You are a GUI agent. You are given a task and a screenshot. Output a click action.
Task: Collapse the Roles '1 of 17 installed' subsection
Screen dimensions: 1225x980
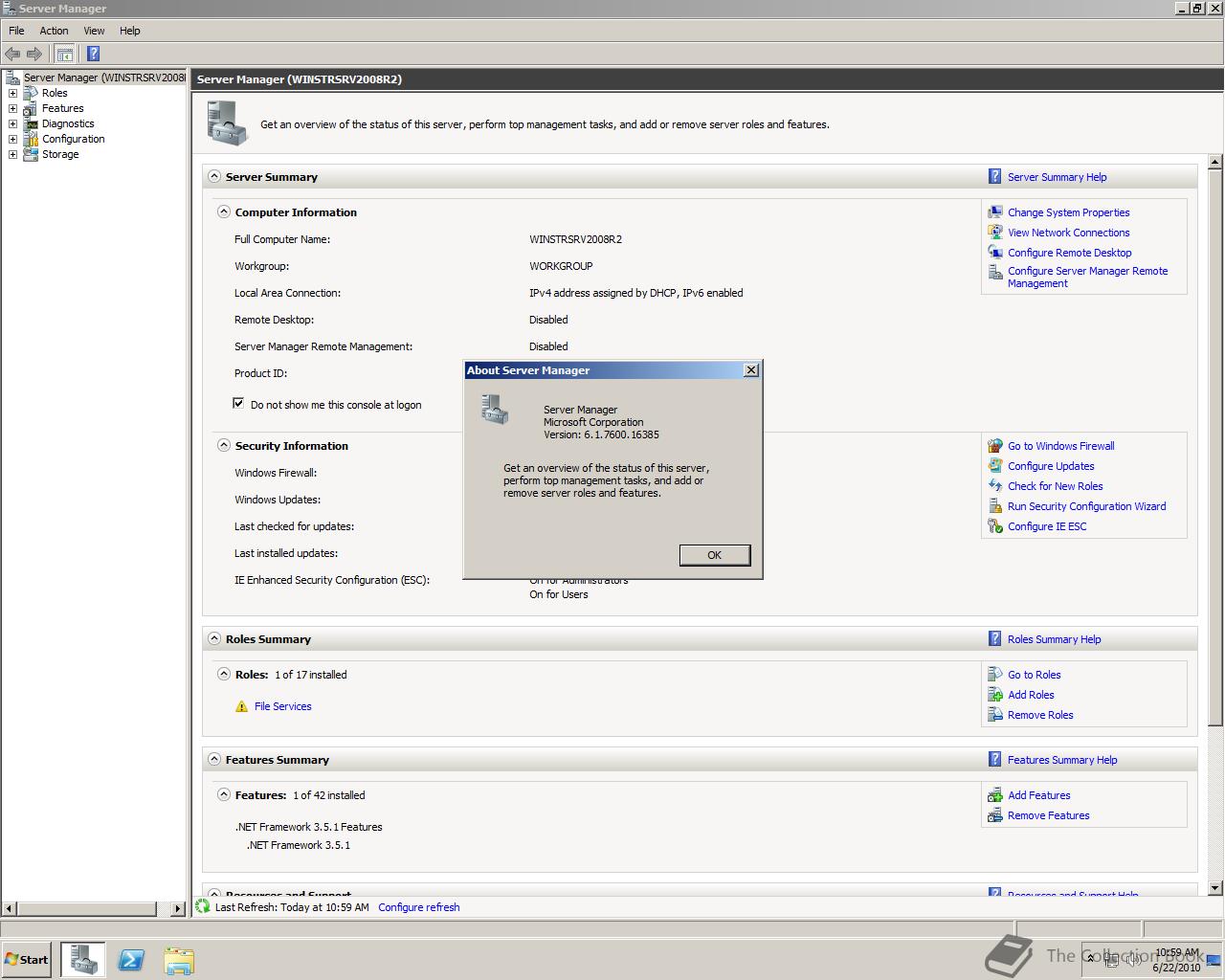[x=223, y=674]
